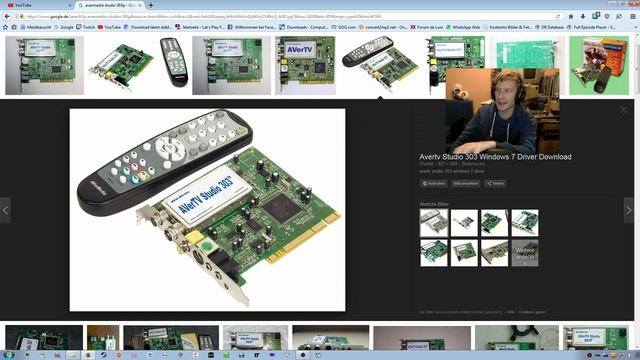Open third similar image thumbnail in top row
Image resolution: width=640 pixels, height=360 pixels.
(x=494, y=223)
